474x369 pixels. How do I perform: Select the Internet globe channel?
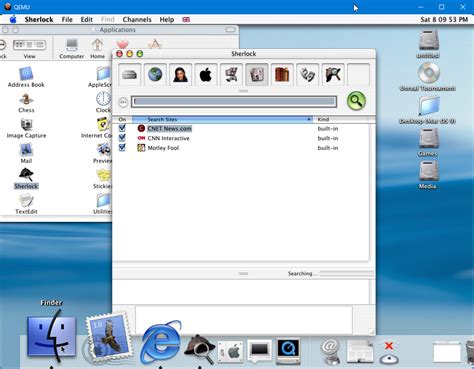point(155,75)
